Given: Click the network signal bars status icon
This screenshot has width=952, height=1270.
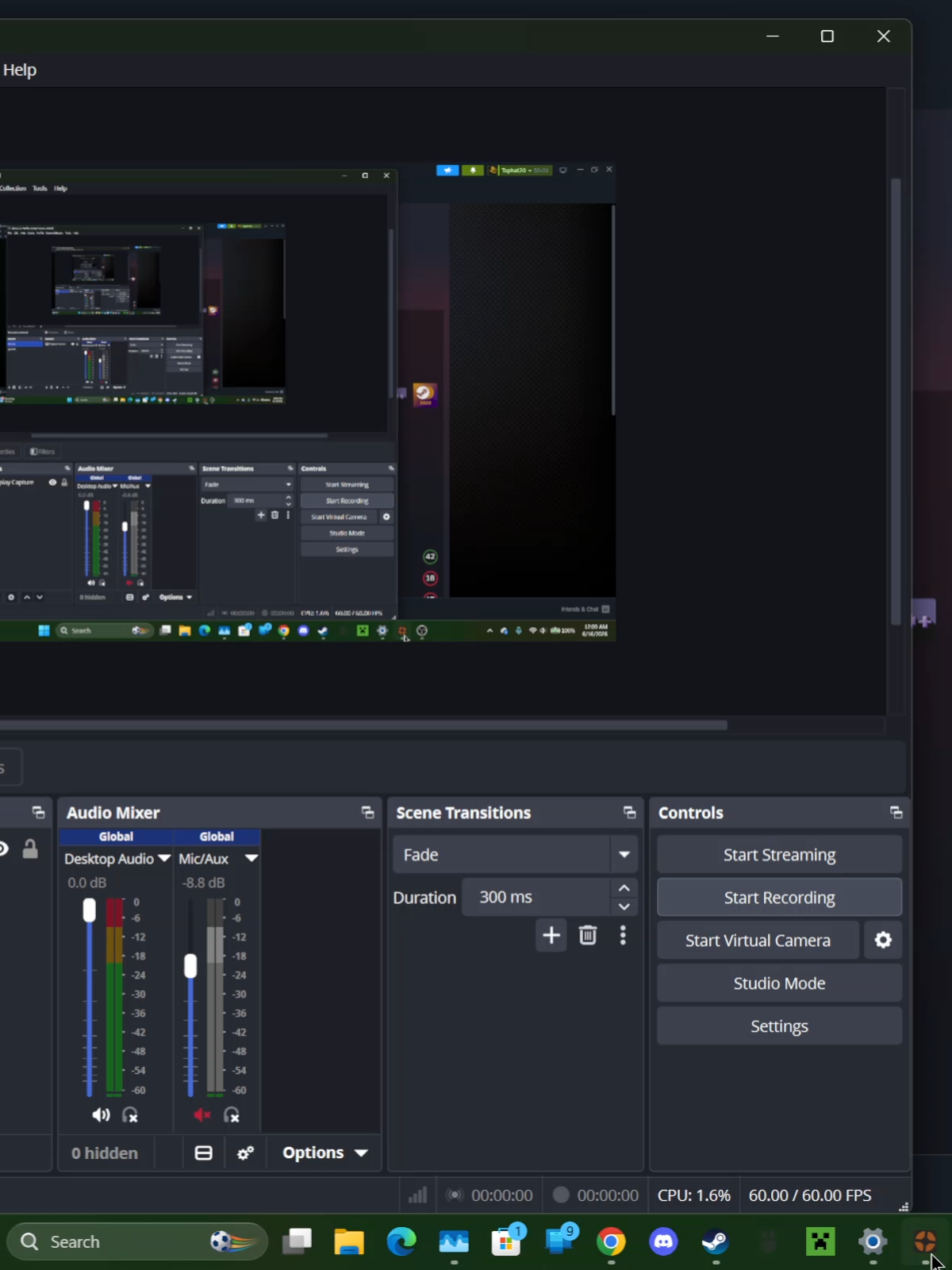Looking at the screenshot, I should [417, 1195].
